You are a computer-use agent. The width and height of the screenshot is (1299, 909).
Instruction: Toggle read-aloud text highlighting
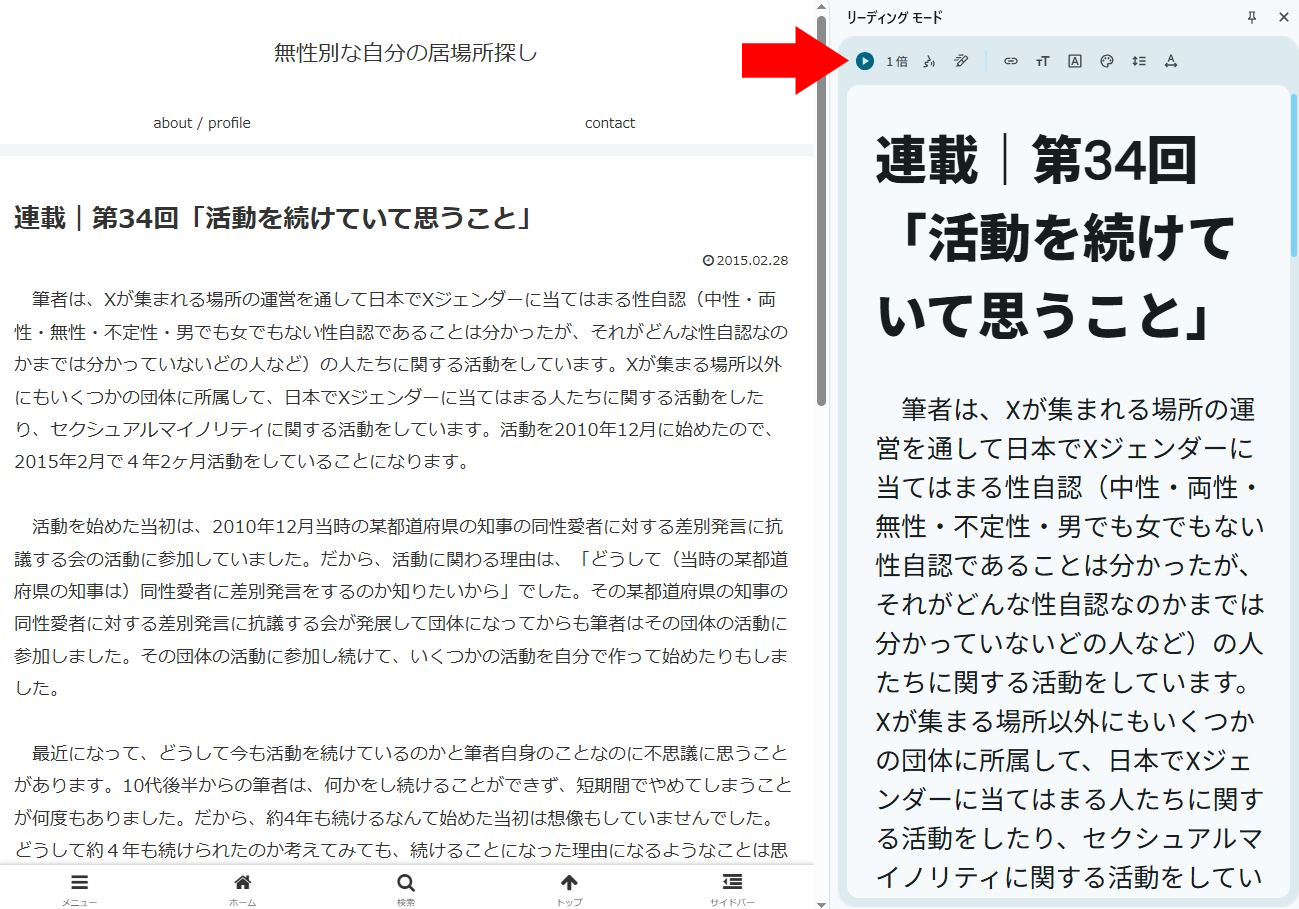tap(961, 61)
